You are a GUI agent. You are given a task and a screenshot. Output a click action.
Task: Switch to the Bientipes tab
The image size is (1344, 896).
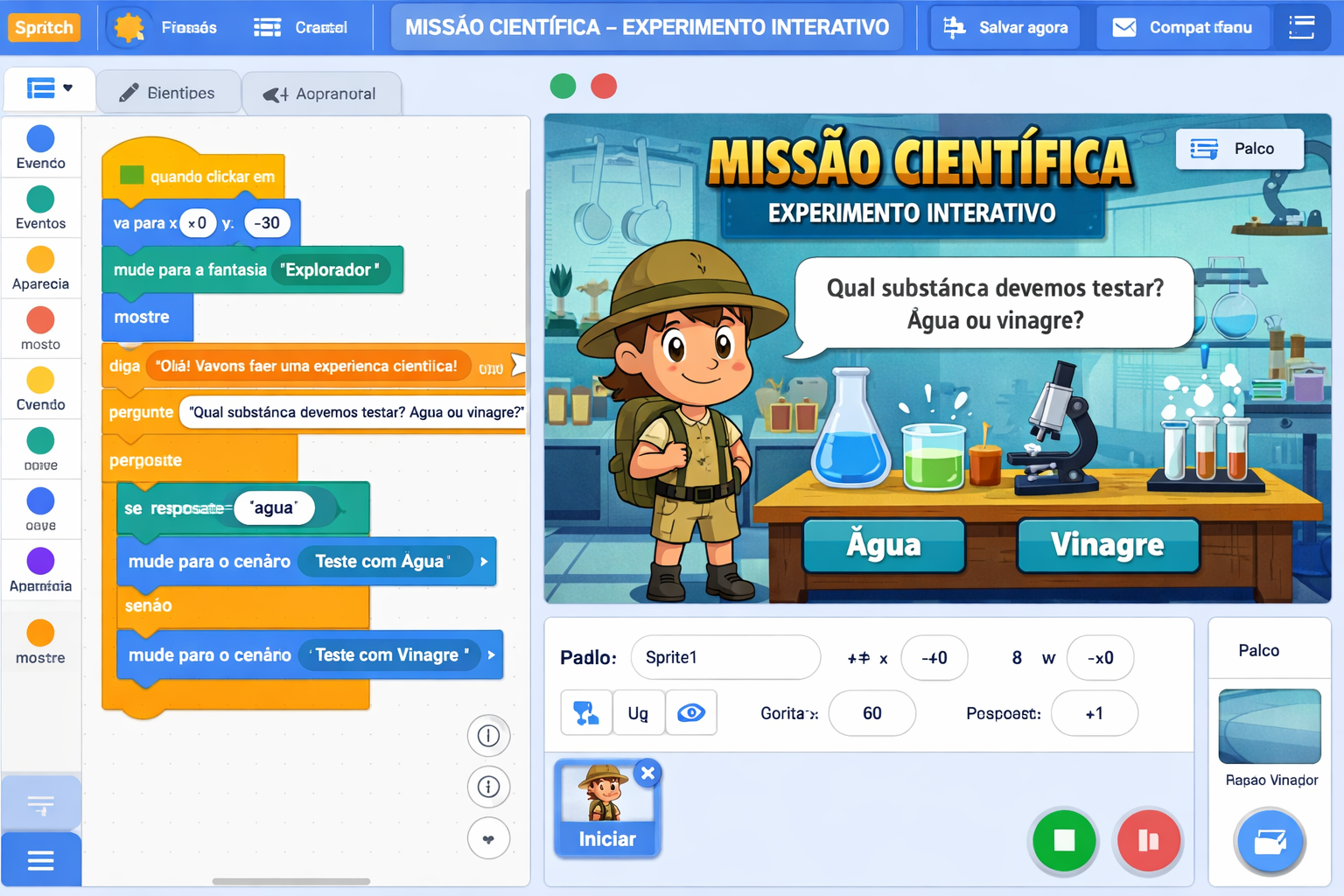point(169,92)
